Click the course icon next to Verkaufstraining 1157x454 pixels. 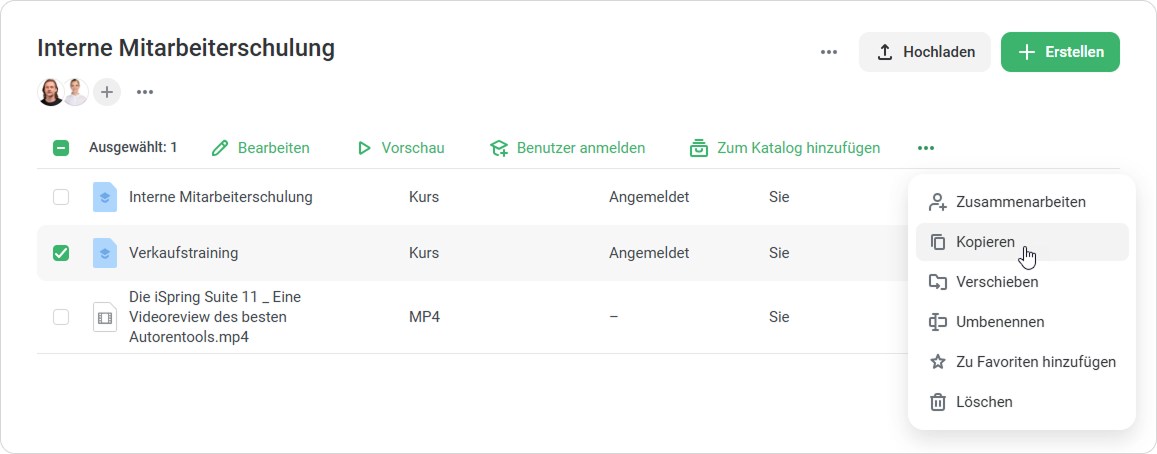tap(105, 253)
